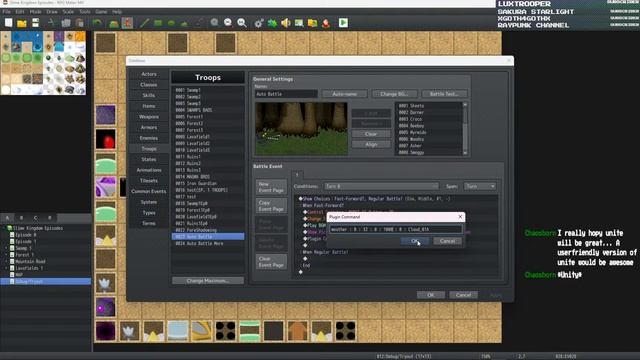Click the plugin command text field
Screen dimensions: 640x360
pyautogui.click(x=396, y=229)
